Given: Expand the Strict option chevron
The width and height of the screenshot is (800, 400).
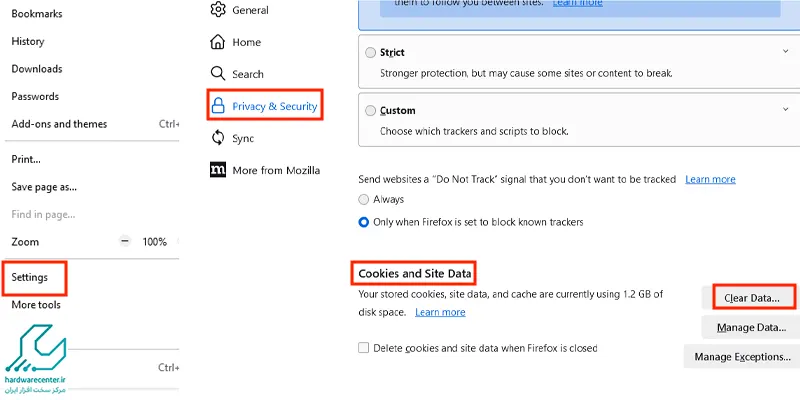Looking at the screenshot, I should coord(785,51).
